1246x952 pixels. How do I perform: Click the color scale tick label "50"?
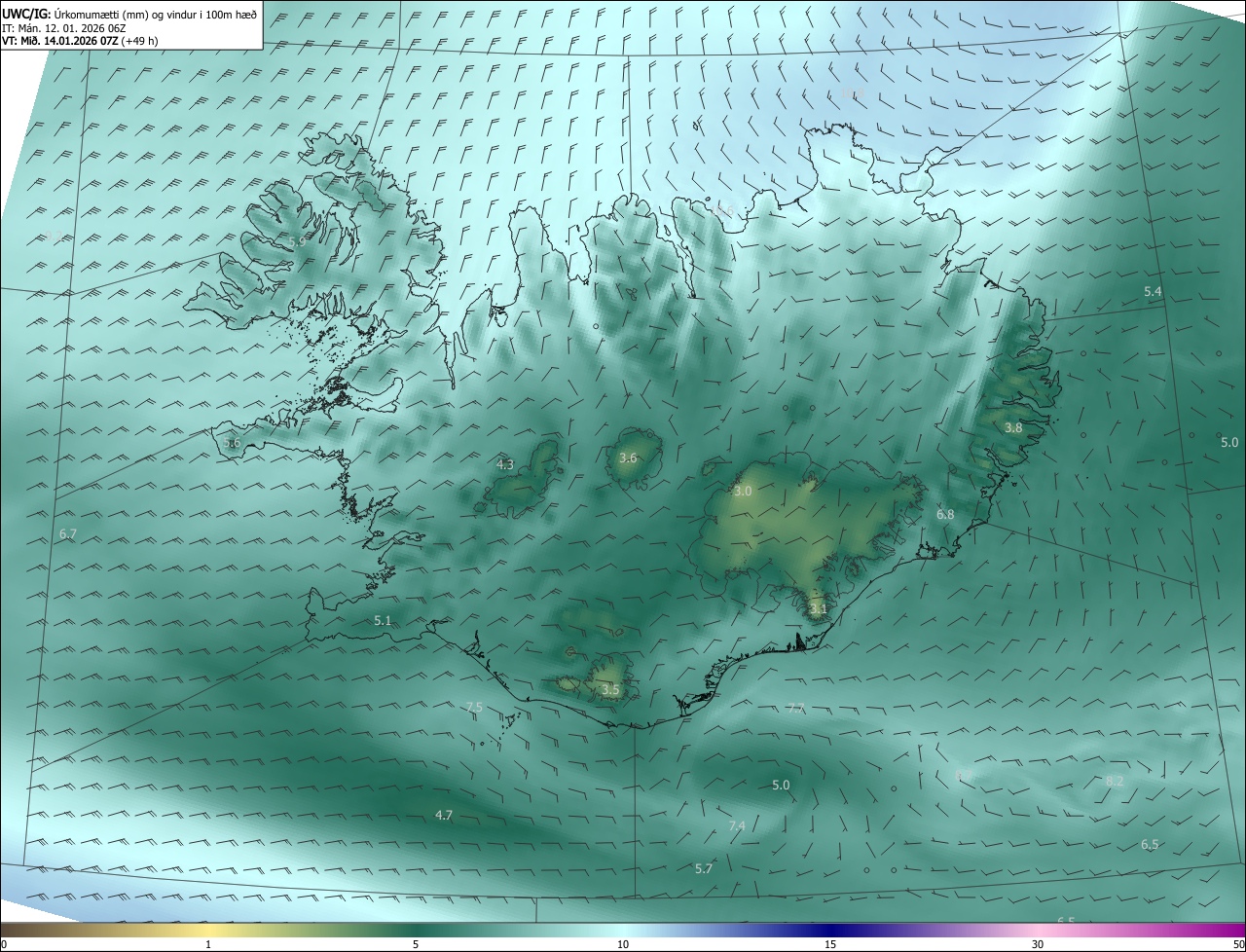[1238, 944]
